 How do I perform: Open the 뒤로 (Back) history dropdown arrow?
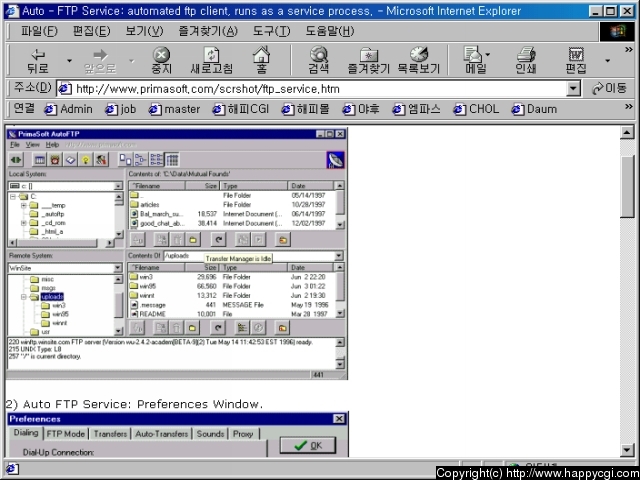tap(69, 60)
